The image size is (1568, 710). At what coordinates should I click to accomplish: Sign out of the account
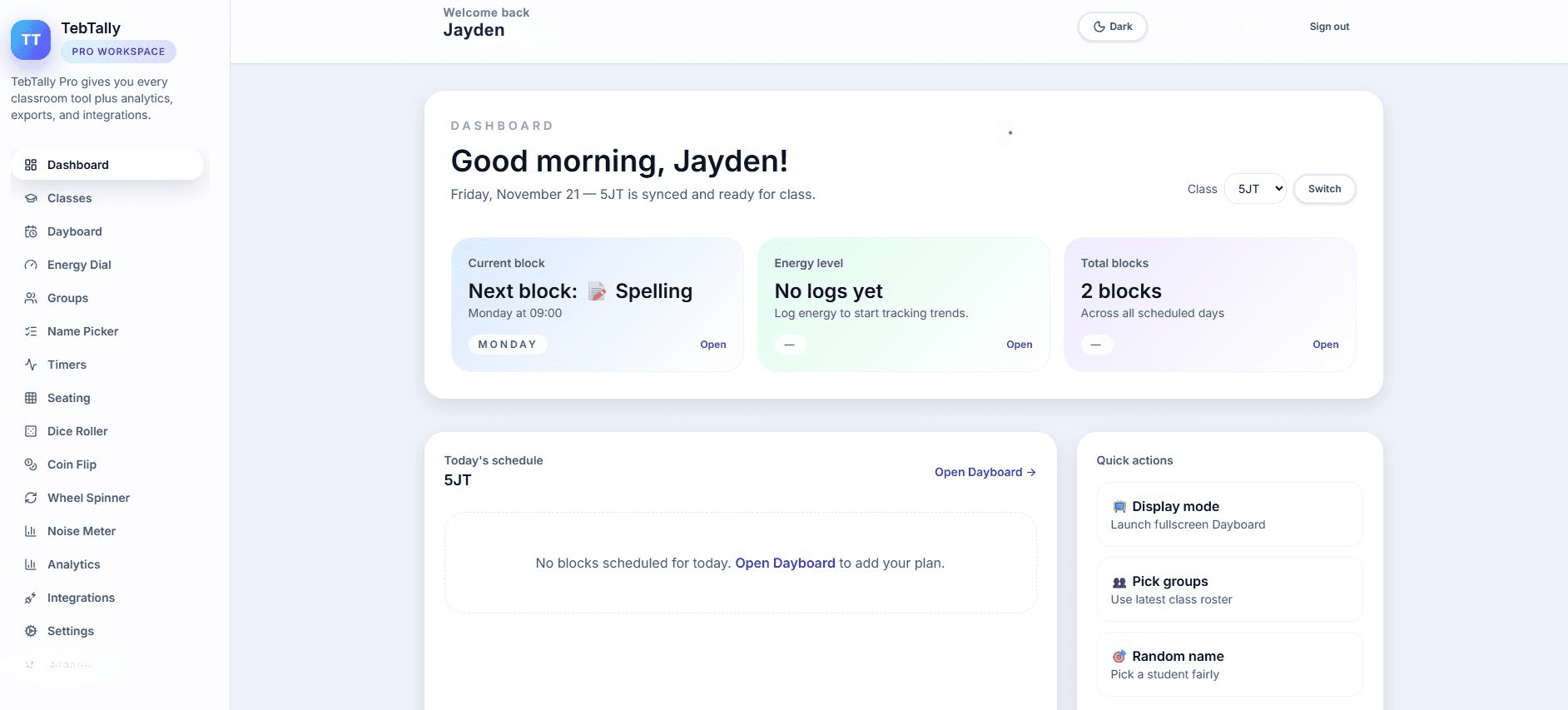[1329, 27]
